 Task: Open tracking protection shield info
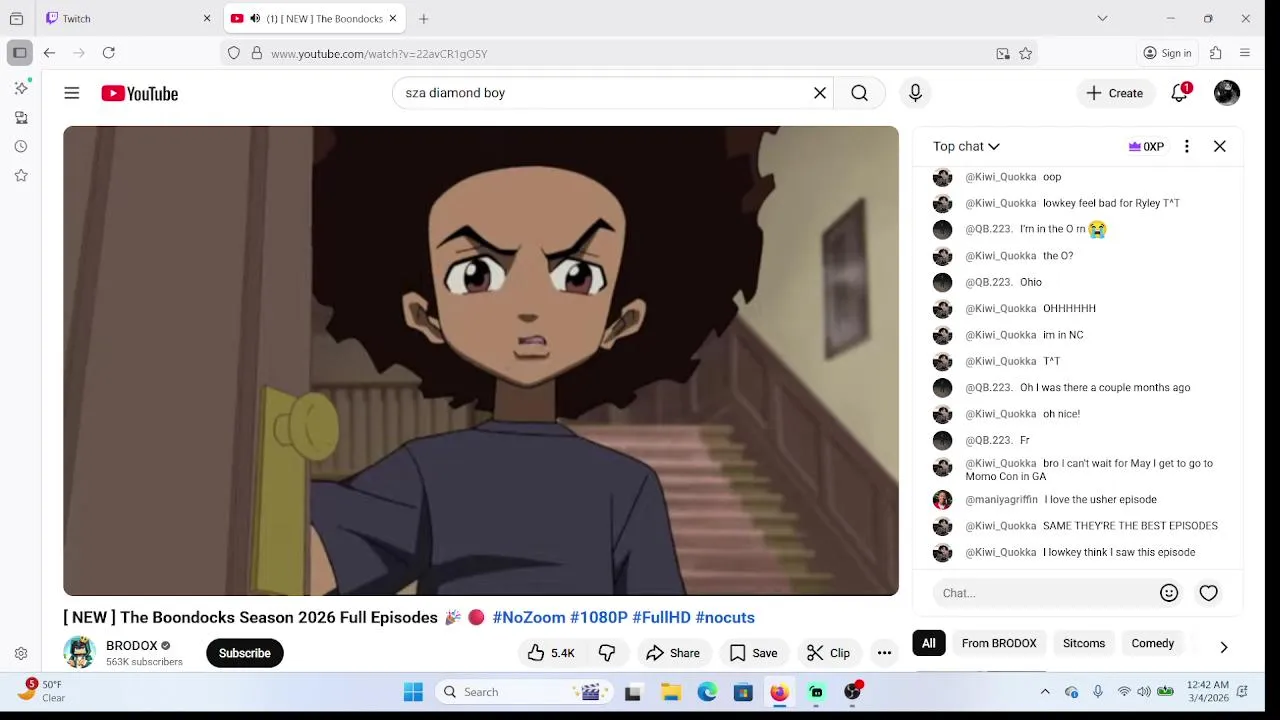click(x=234, y=54)
